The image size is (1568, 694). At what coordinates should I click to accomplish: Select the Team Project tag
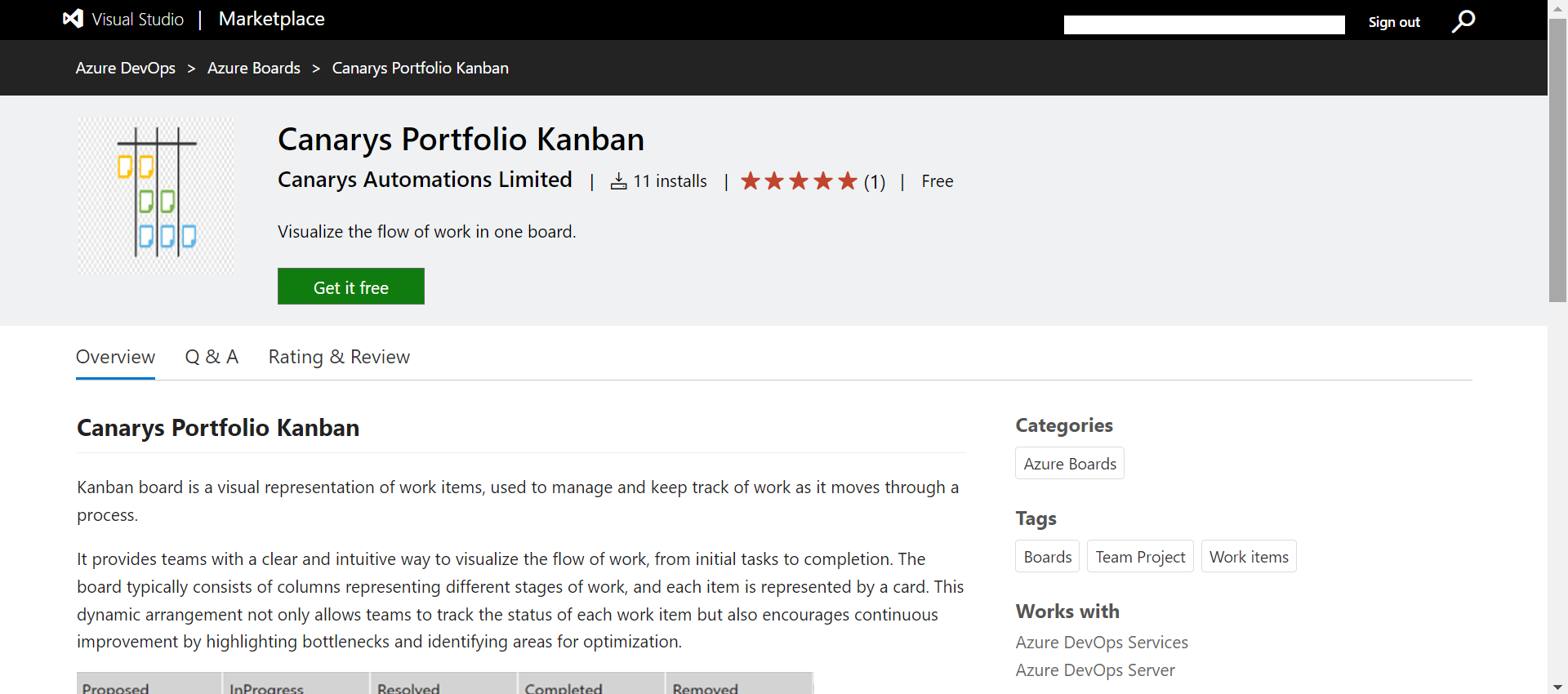click(1140, 557)
